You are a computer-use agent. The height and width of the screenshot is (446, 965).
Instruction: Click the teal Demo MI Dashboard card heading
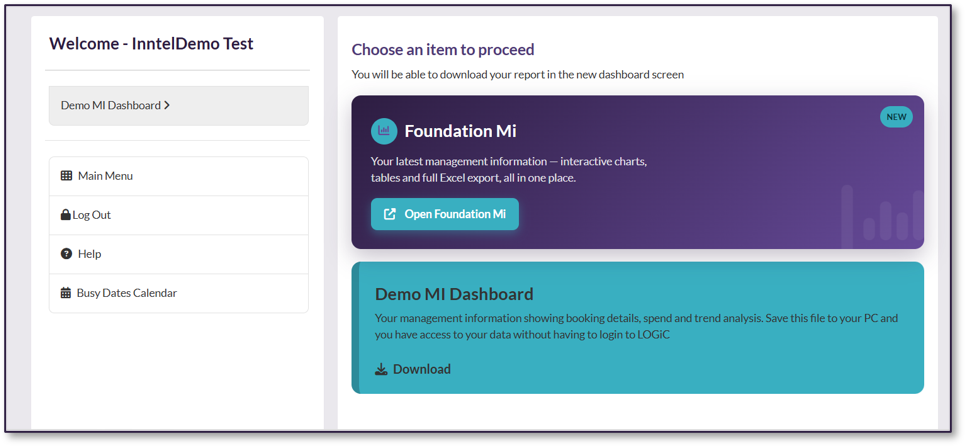454,294
